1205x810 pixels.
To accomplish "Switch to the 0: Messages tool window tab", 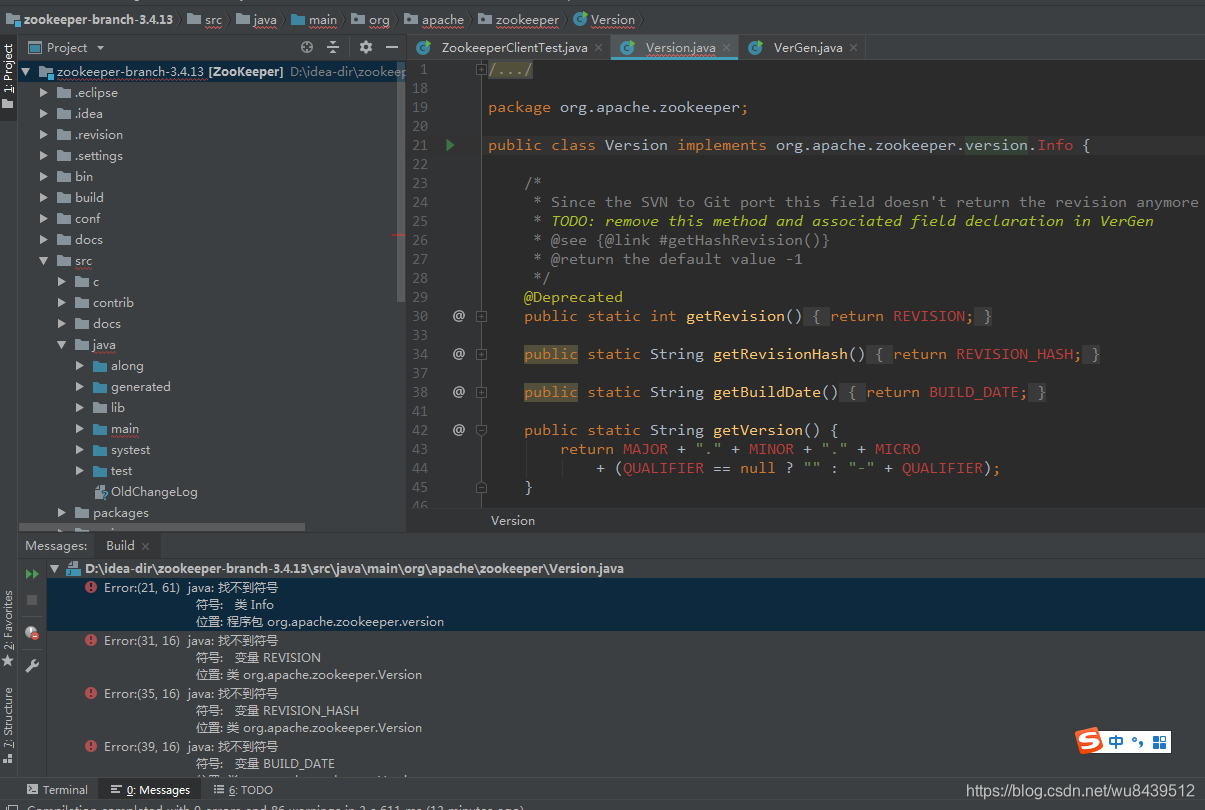I will click(x=150, y=790).
